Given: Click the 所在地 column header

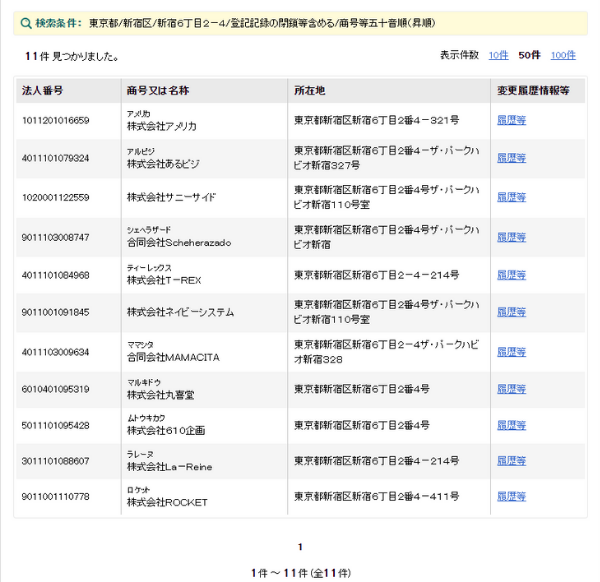Looking at the screenshot, I should coord(310,91).
